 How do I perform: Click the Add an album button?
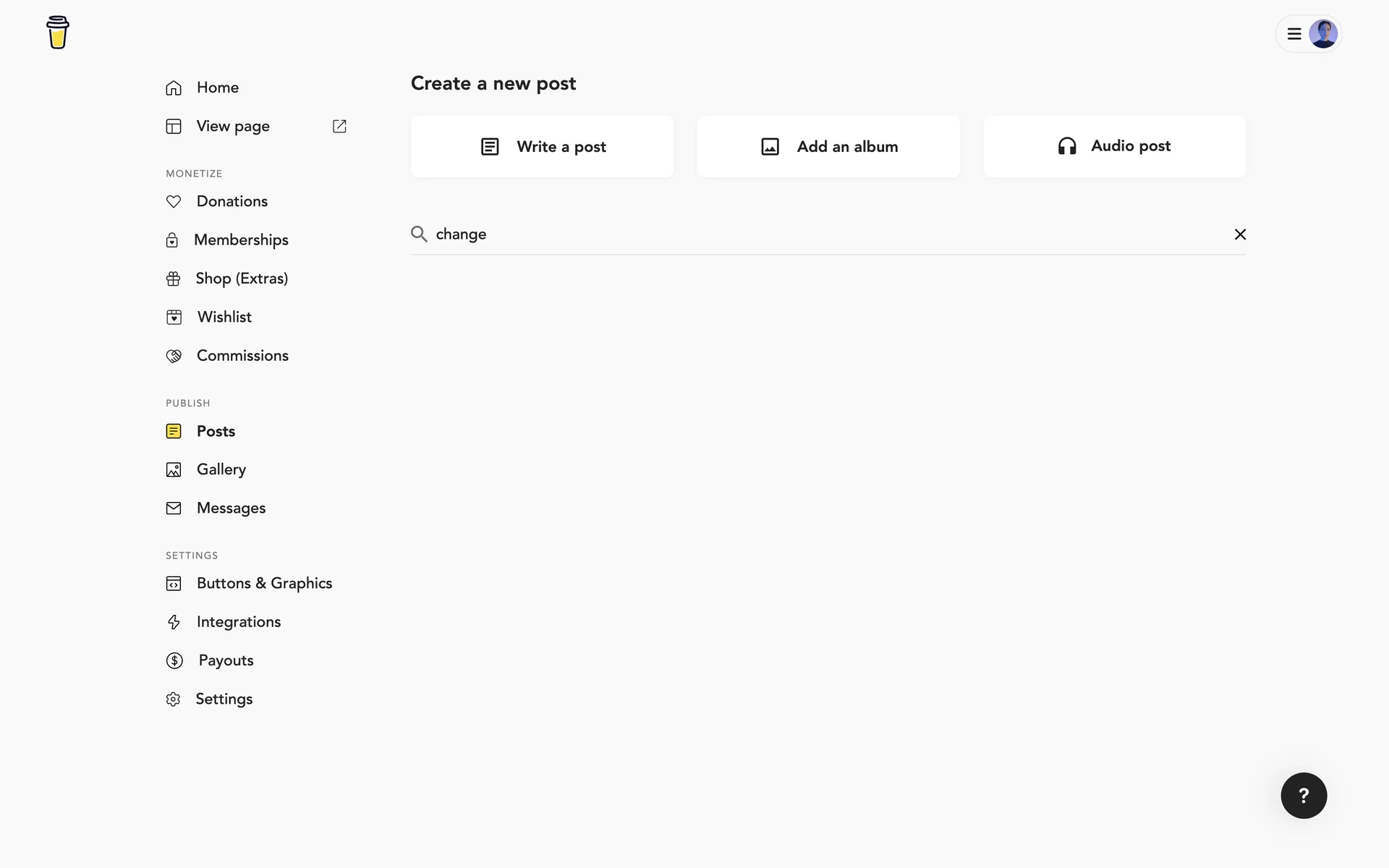tap(828, 147)
